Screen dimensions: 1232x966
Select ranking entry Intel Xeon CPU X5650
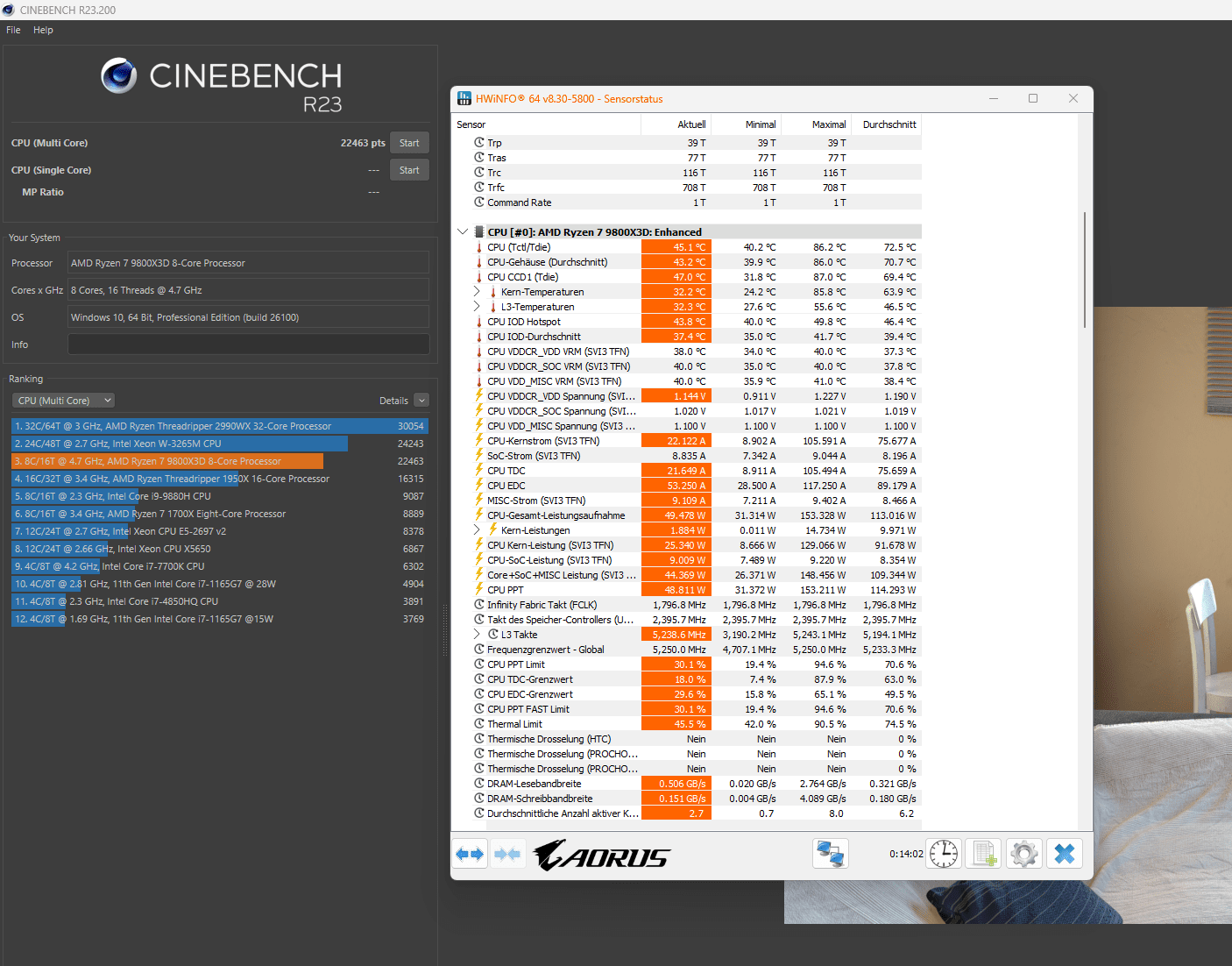click(219, 549)
